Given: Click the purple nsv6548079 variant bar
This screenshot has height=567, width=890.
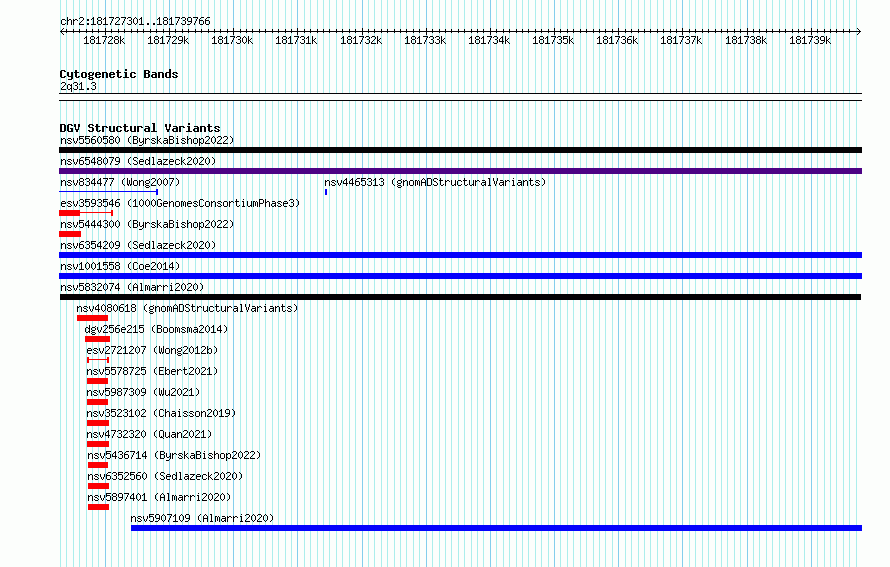Looking at the screenshot, I should (460, 171).
